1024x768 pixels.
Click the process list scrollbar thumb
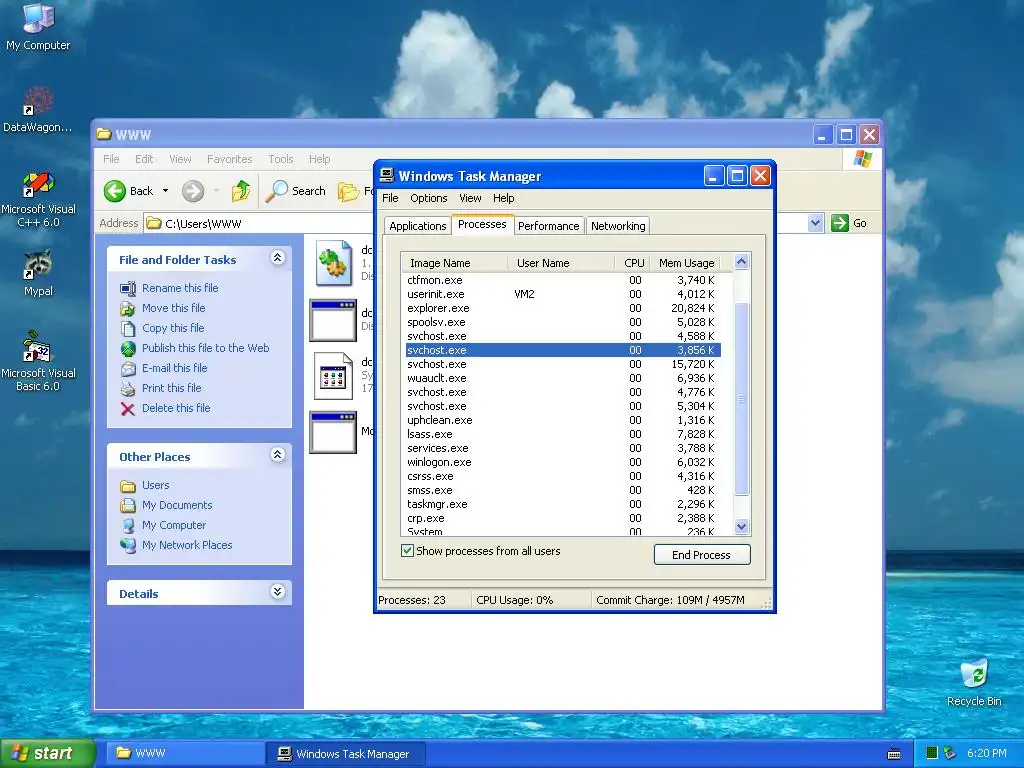[741, 398]
